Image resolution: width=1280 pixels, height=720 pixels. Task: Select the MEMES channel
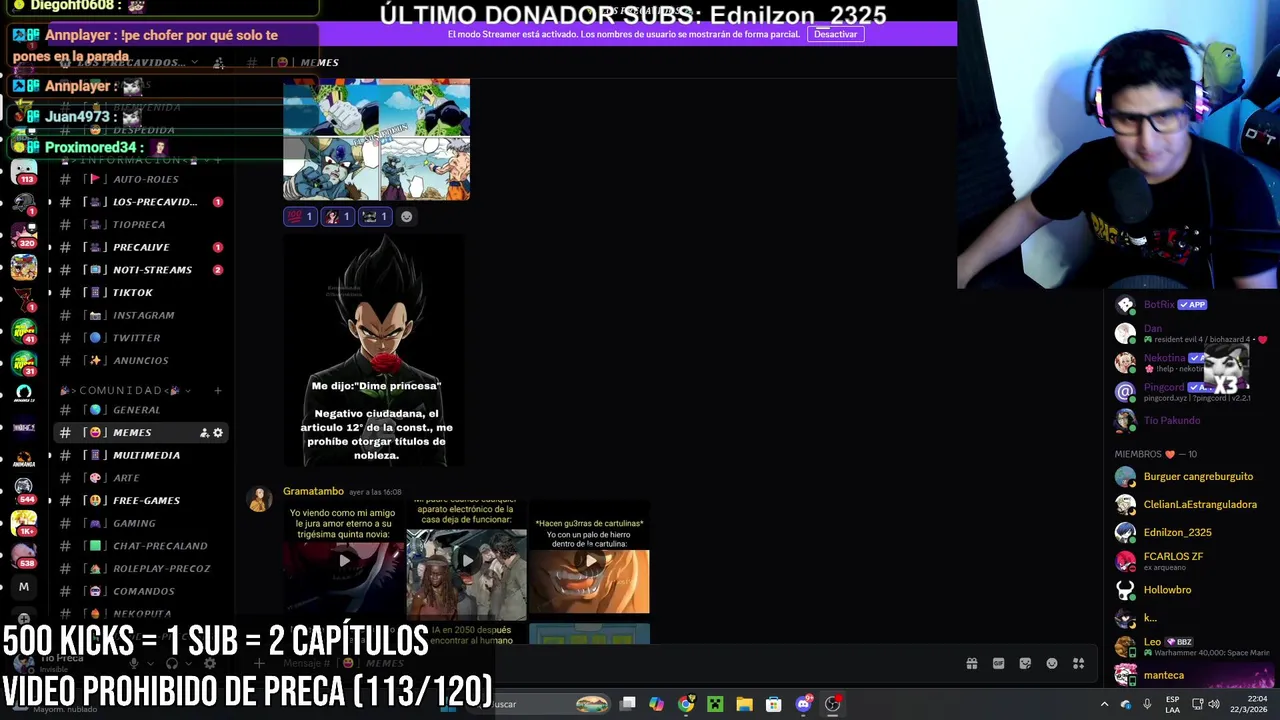tap(130, 433)
